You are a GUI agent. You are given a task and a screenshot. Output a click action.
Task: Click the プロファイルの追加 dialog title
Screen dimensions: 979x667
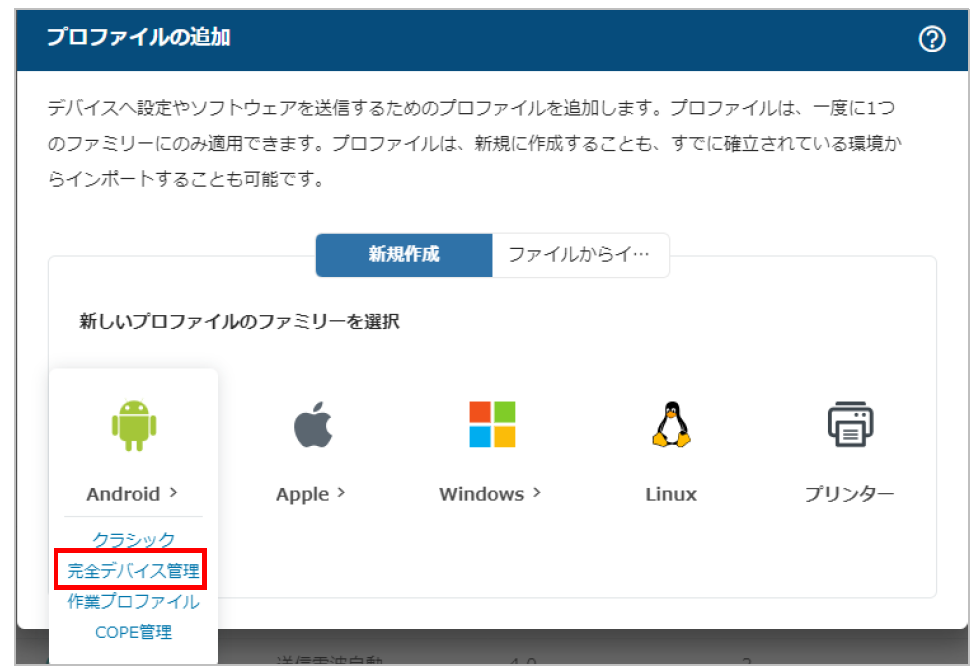click(139, 37)
